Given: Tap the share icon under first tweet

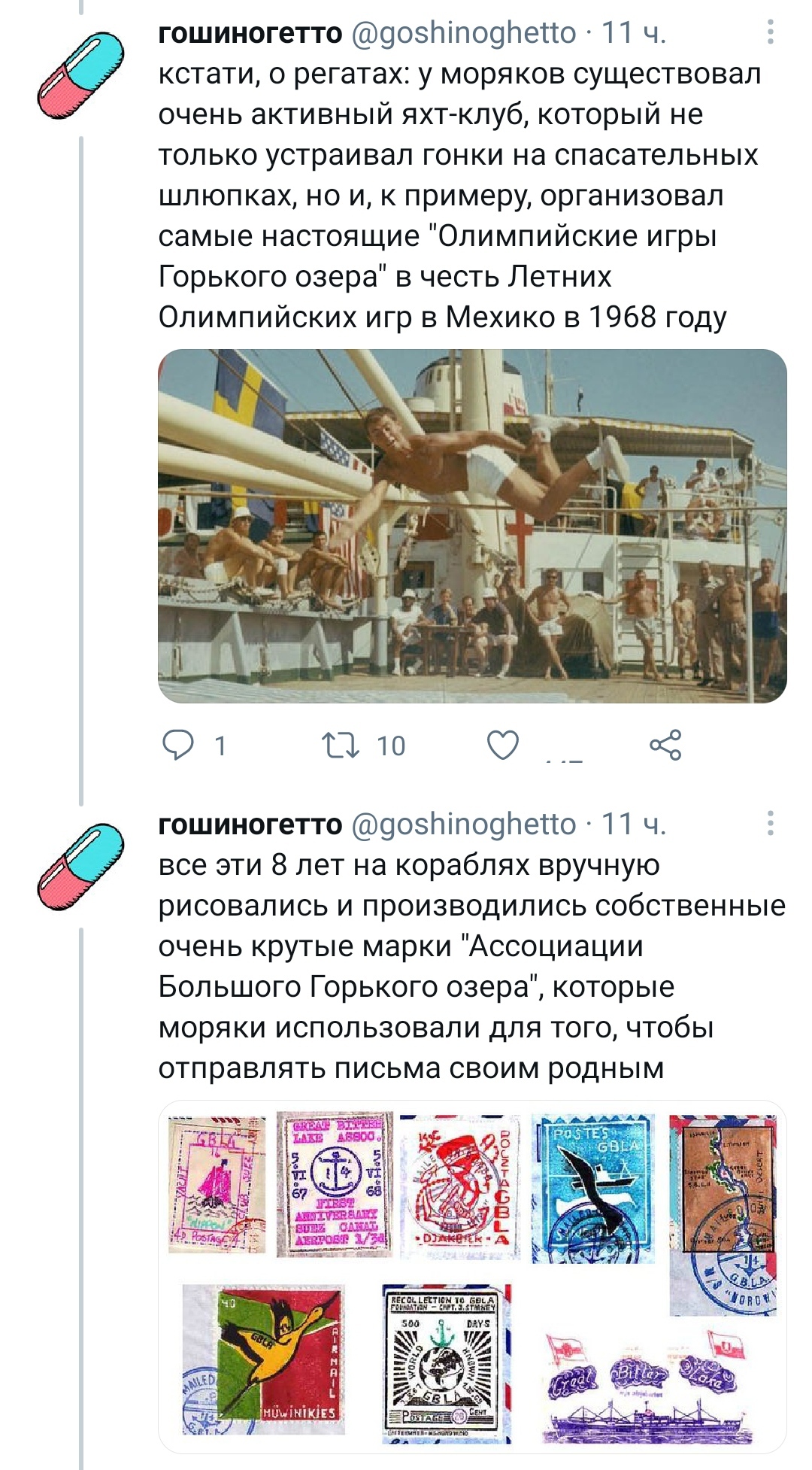Looking at the screenshot, I should pos(665,745).
